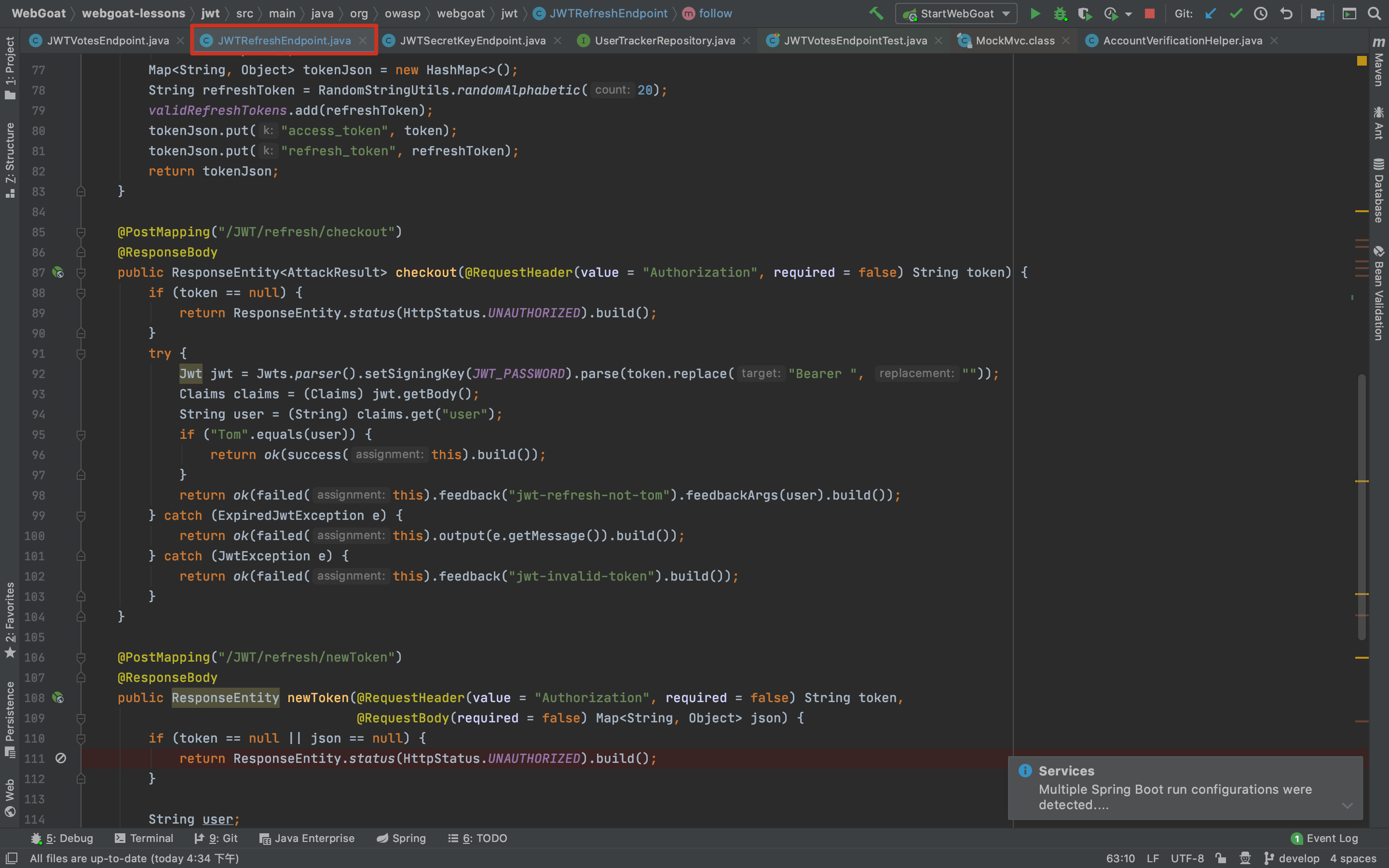This screenshot has height=868, width=1389.
Task: Toggle the Project tool window
Action: (10, 67)
